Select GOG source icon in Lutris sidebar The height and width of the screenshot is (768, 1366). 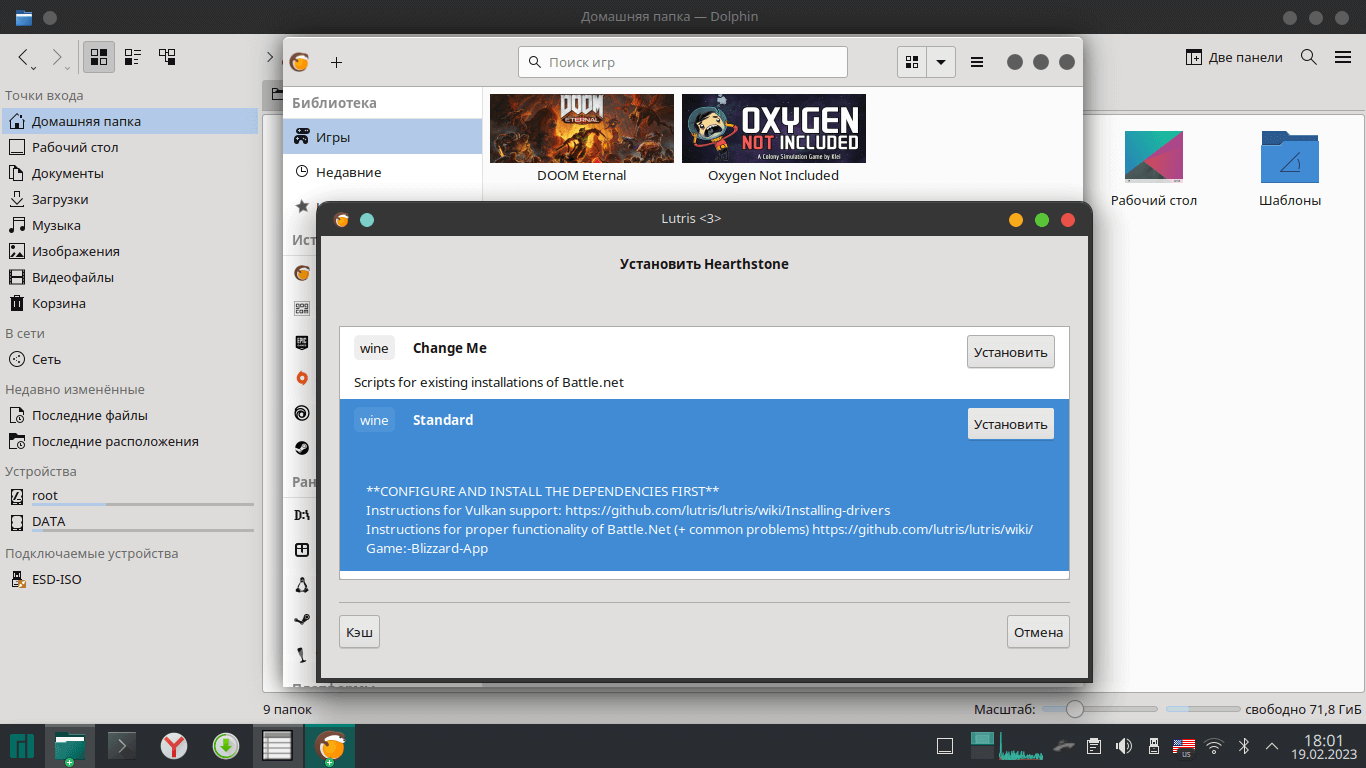click(302, 308)
